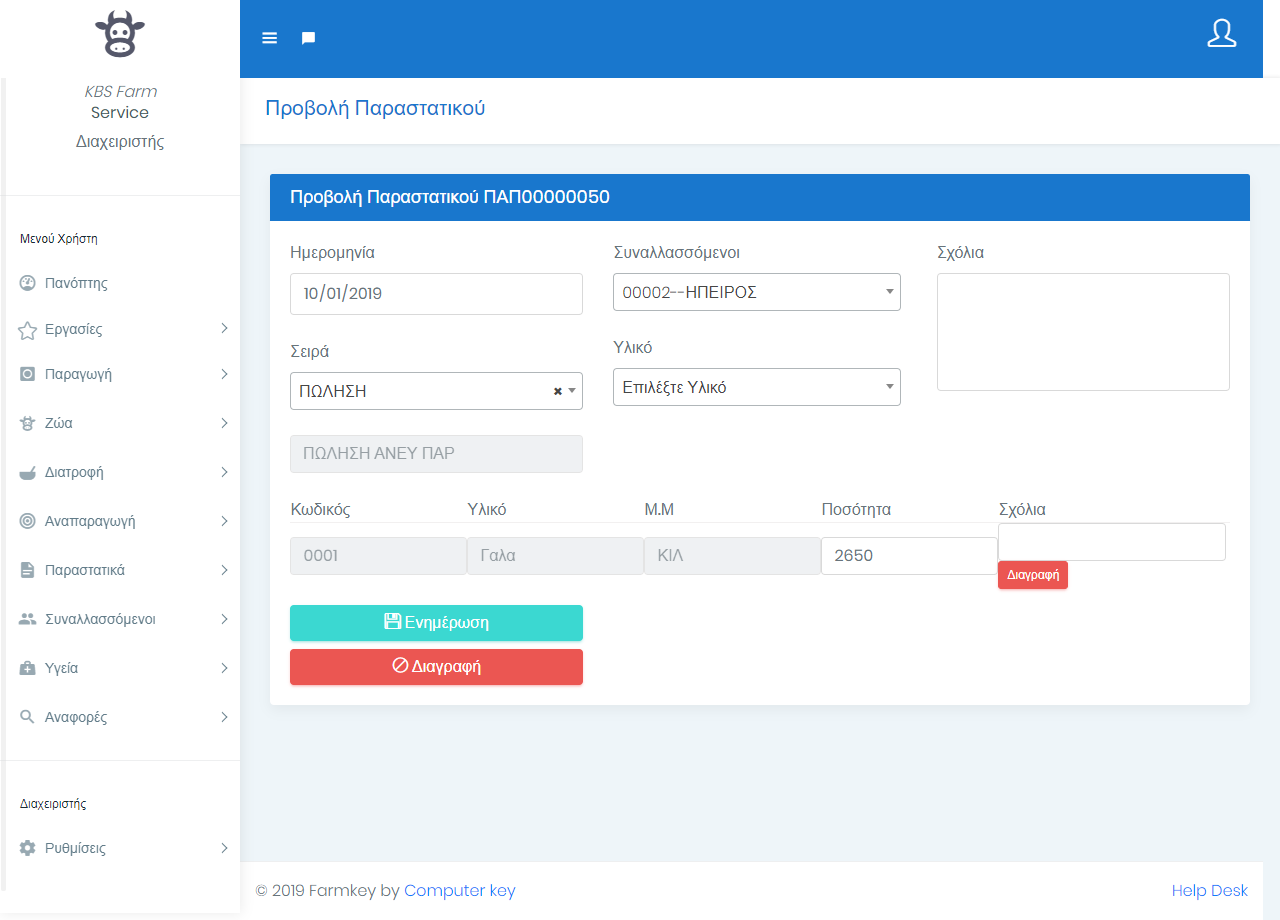Click the hamburger menu icon in header

(269, 38)
